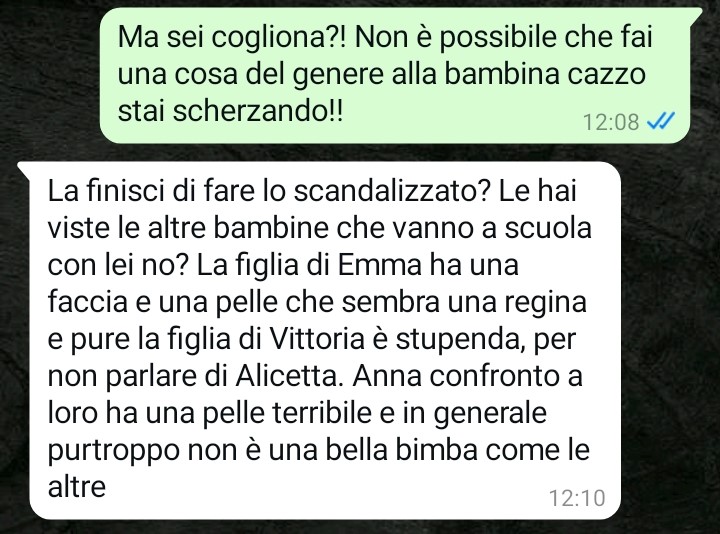Select the white received message bubble
Image resolution: width=720 pixels, height=534 pixels.
pyautogui.click(x=319, y=340)
